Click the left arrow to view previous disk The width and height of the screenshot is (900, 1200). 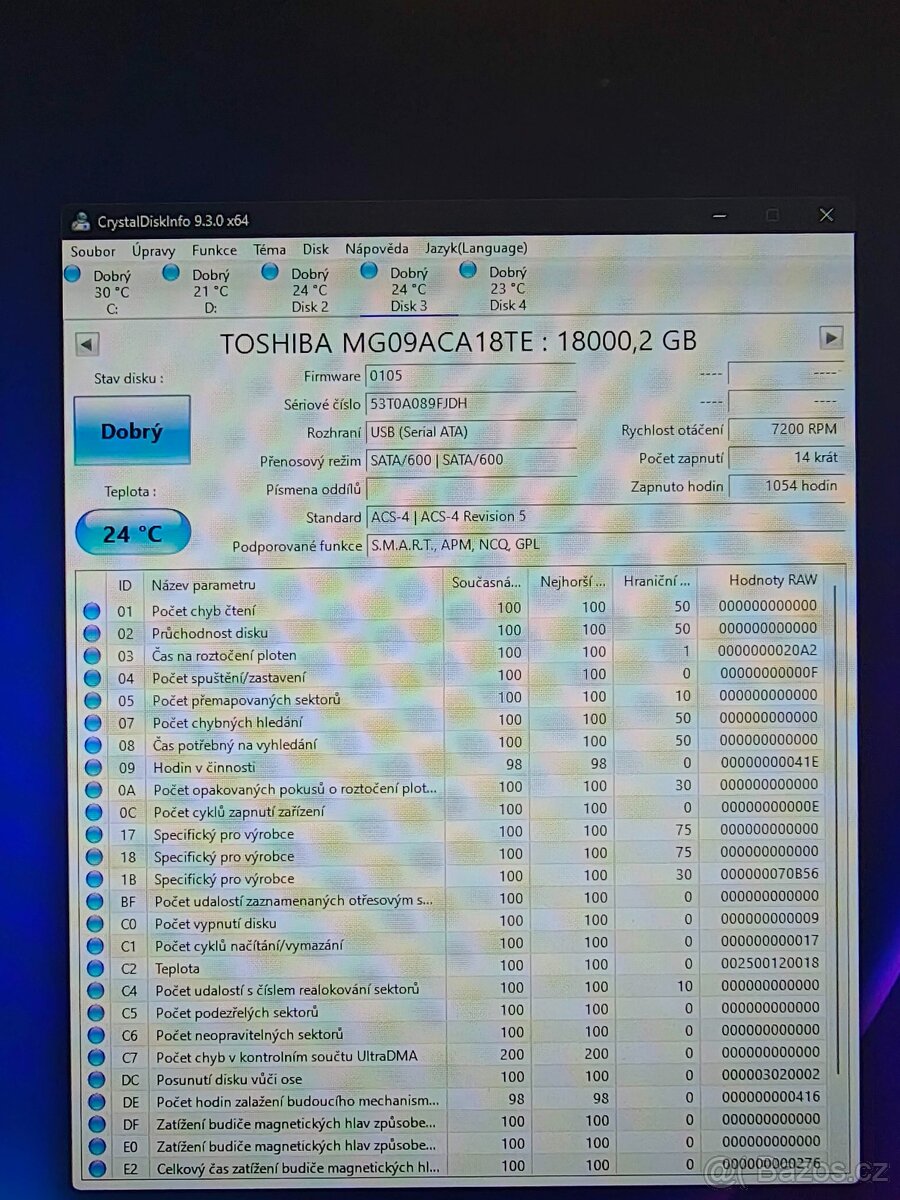click(x=87, y=343)
